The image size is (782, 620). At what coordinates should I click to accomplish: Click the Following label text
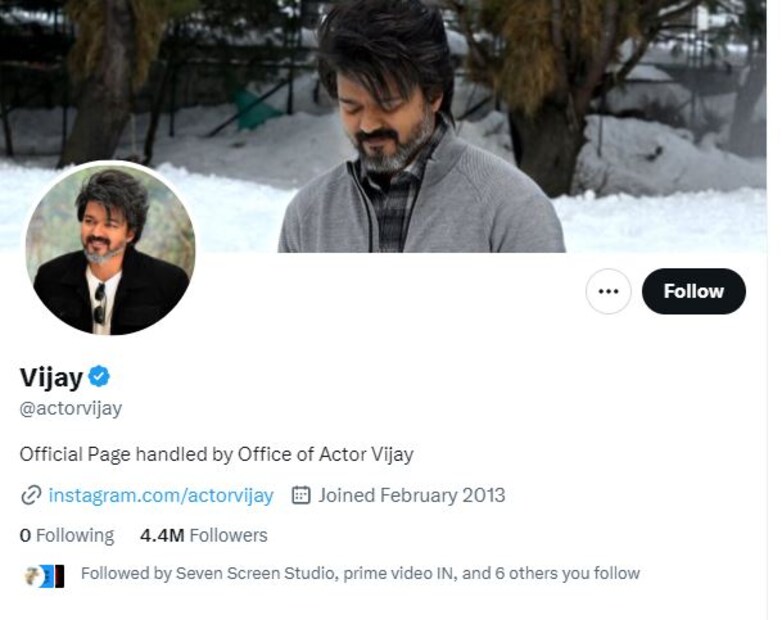[x=75, y=536]
